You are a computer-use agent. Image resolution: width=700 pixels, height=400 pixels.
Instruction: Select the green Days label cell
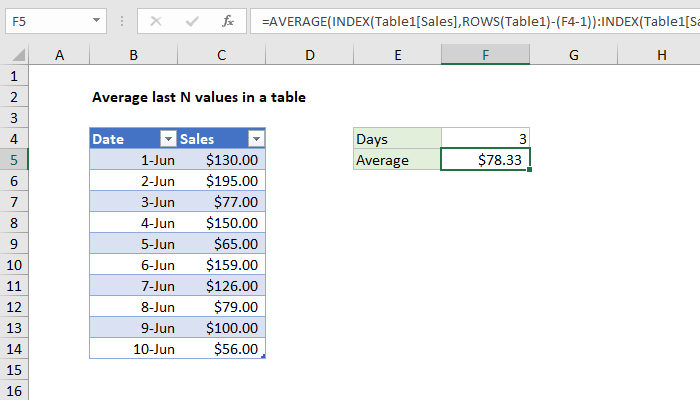[x=397, y=139]
